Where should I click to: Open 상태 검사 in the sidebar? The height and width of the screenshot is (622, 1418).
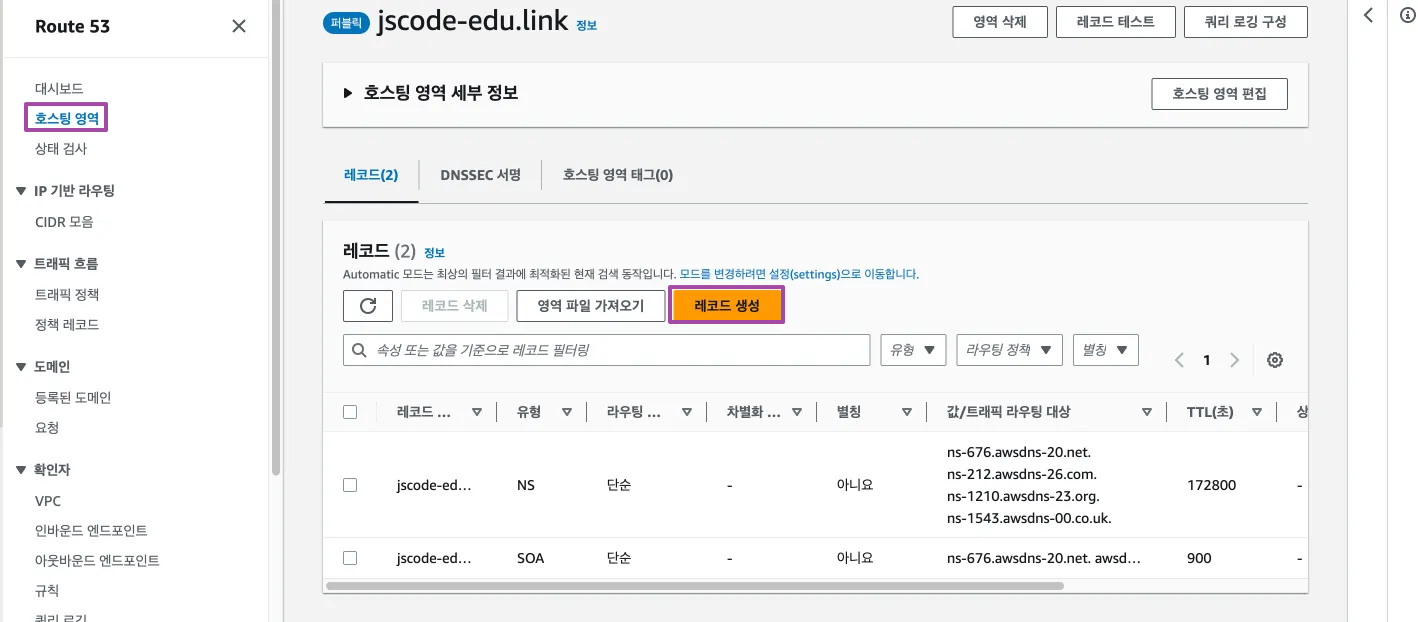point(61,148)
